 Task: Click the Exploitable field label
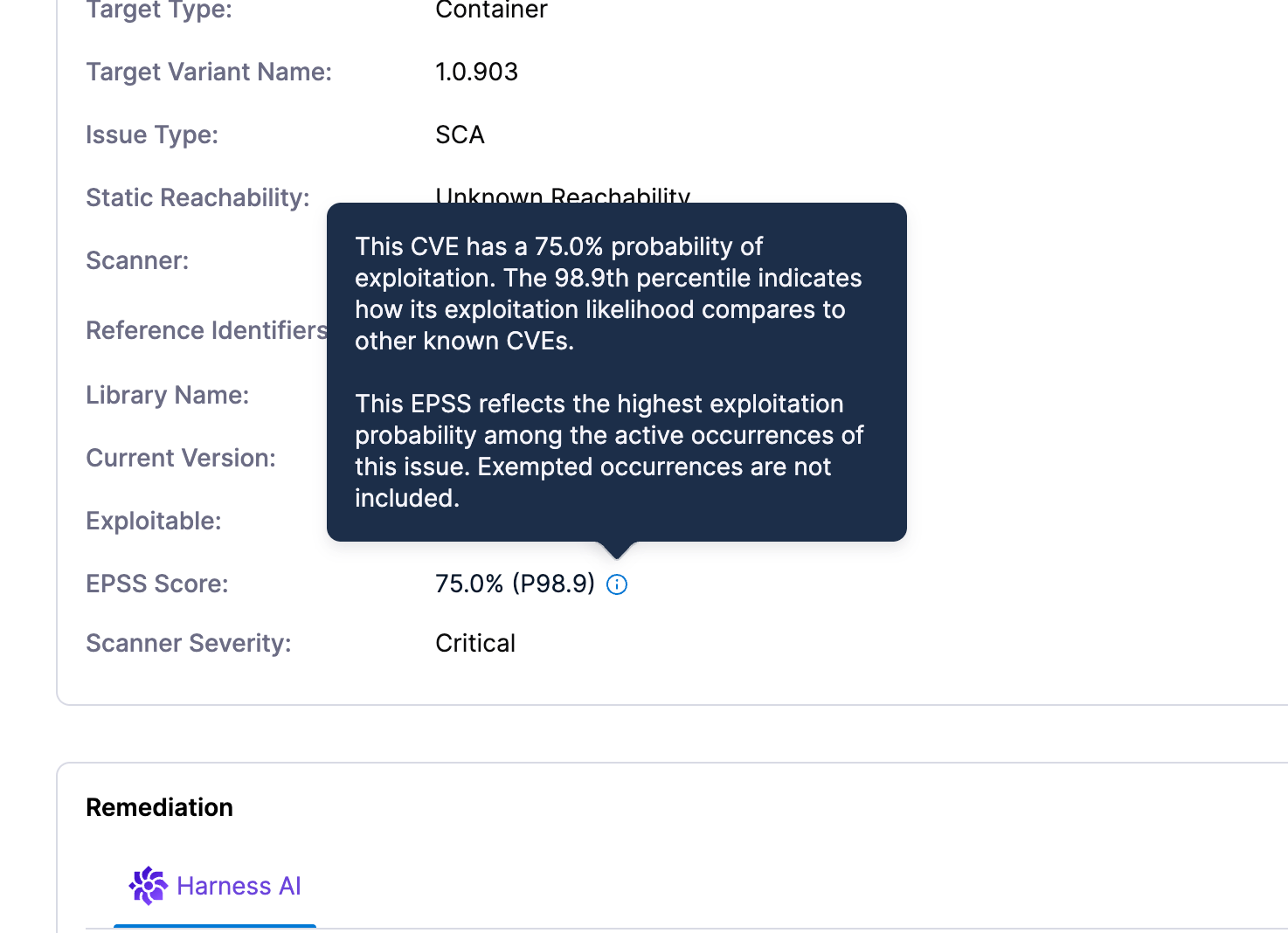[154, 521]
